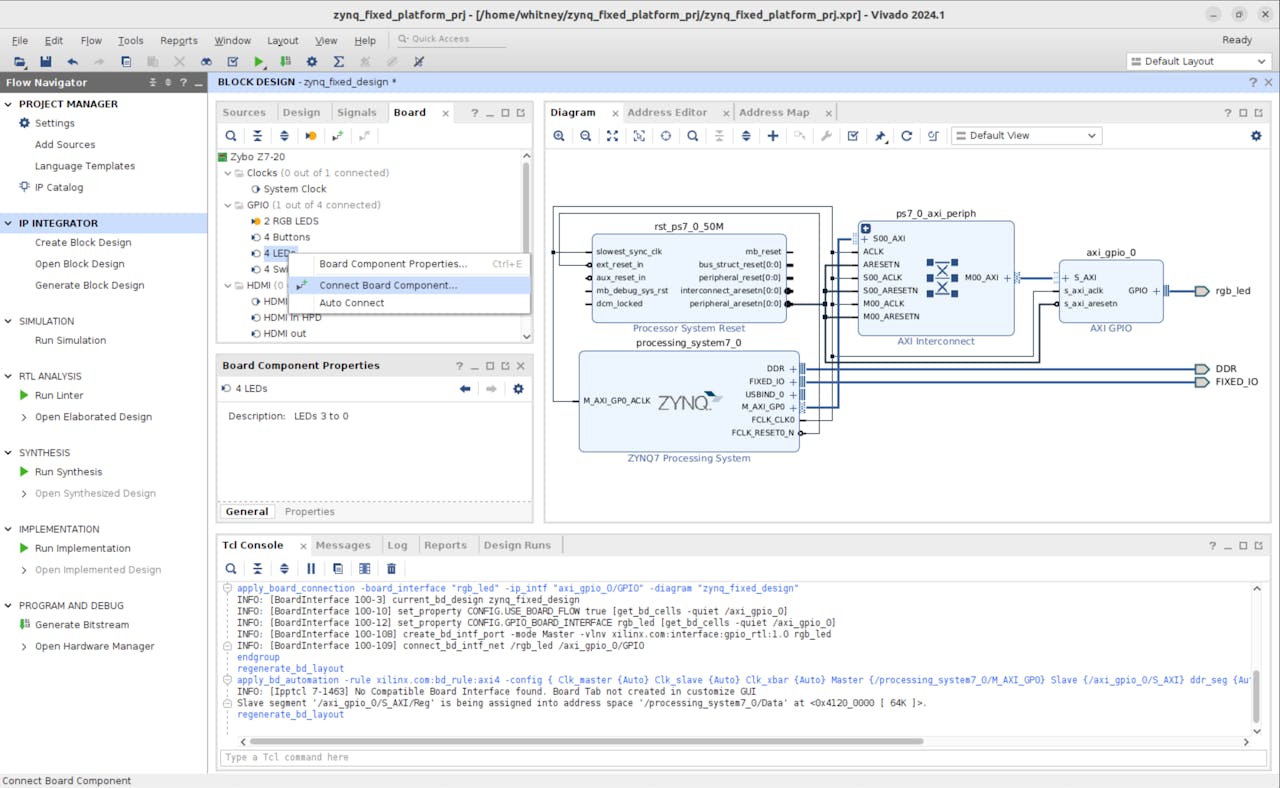
Task: Click Run Synthesis in Flow Navigator
Action: [68, 472]
